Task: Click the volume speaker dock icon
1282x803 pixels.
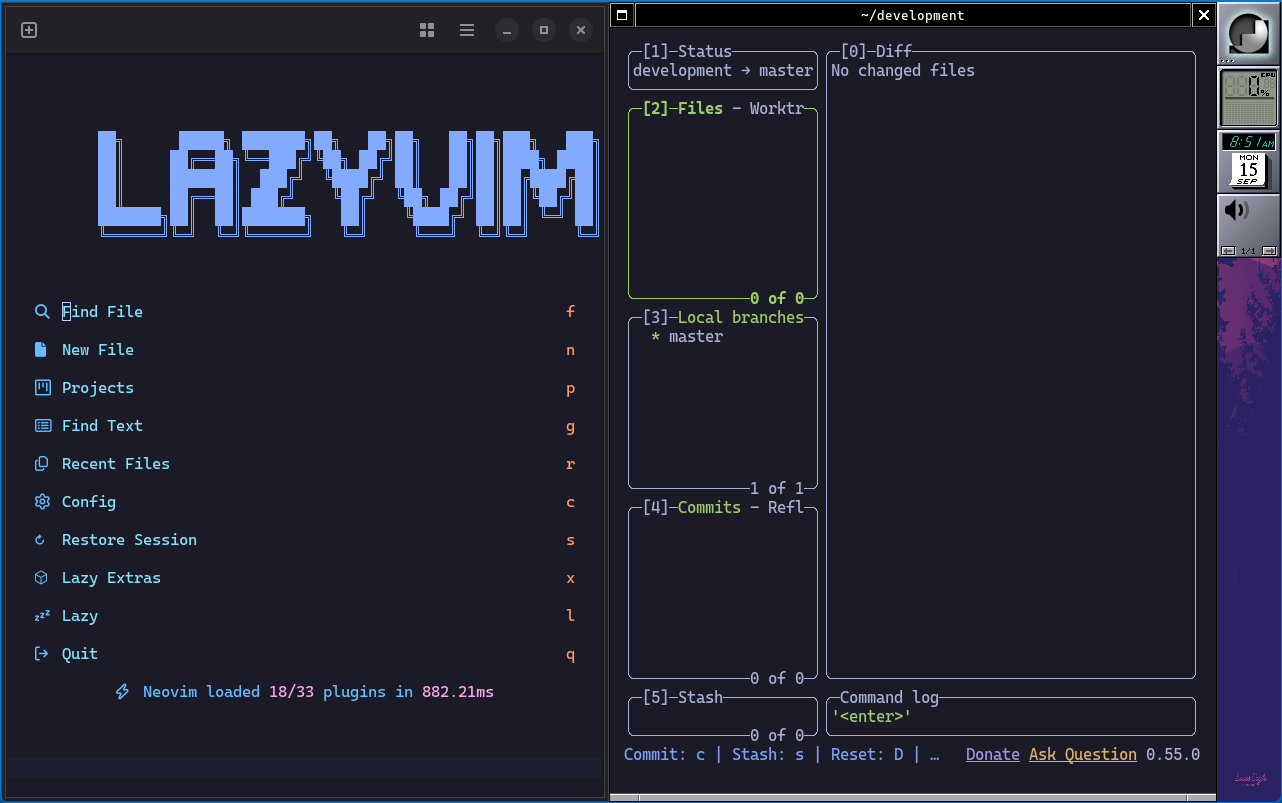Action: point(1237,210)
